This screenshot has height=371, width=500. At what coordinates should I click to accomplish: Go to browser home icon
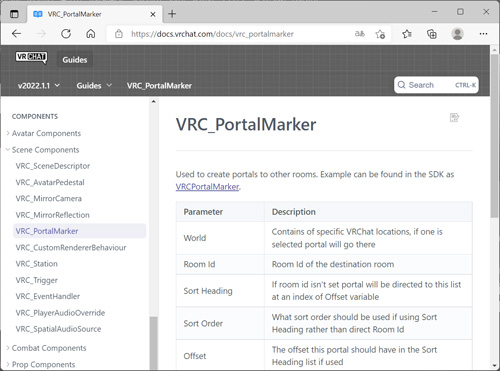click(91, 34)
